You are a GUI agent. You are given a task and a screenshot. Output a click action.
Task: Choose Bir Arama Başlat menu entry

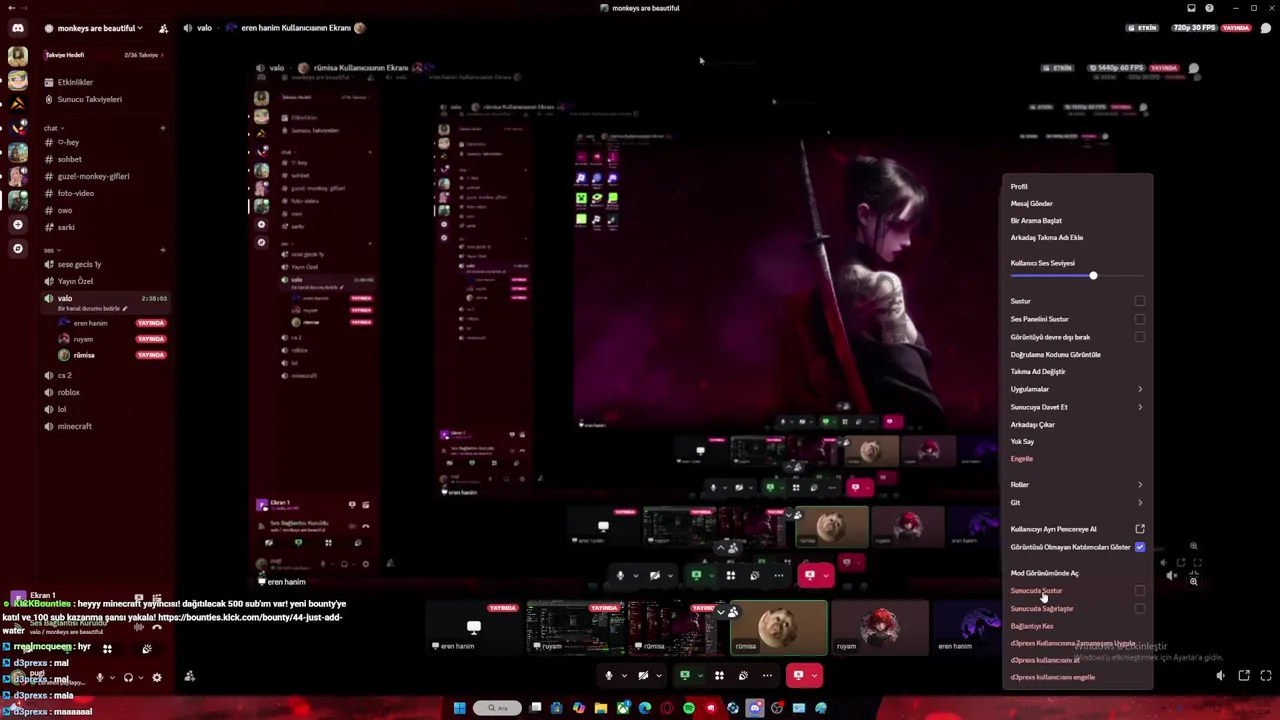coord(1036,221)
